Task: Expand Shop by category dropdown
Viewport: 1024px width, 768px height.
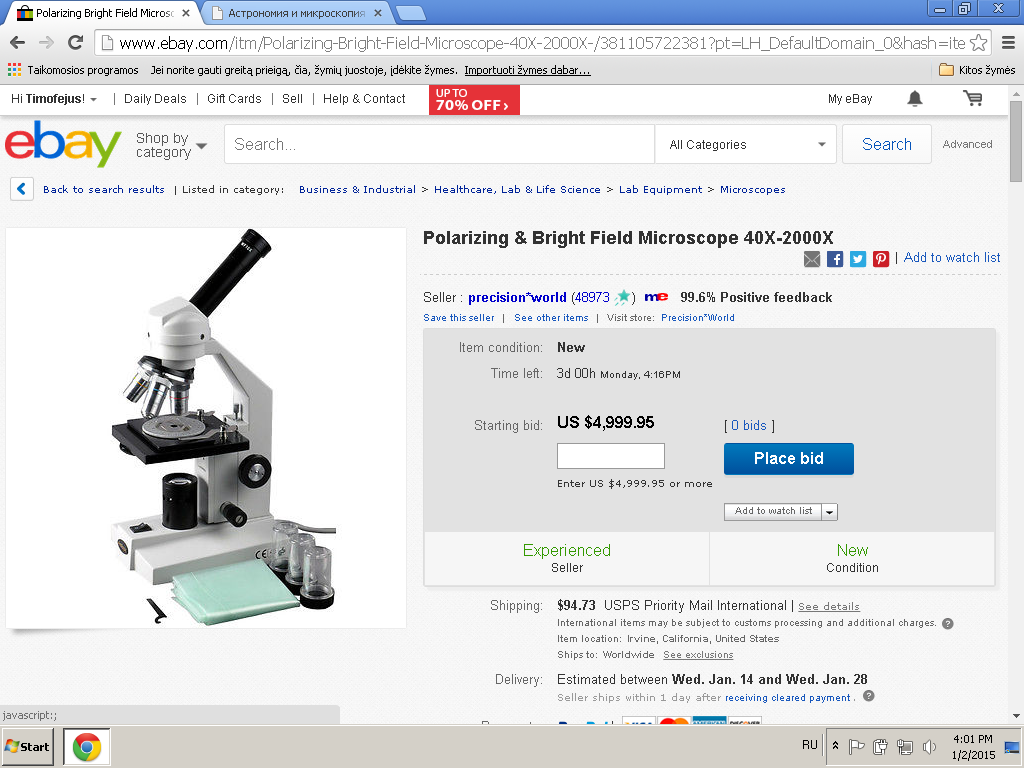Action: [x=171, y=145]
